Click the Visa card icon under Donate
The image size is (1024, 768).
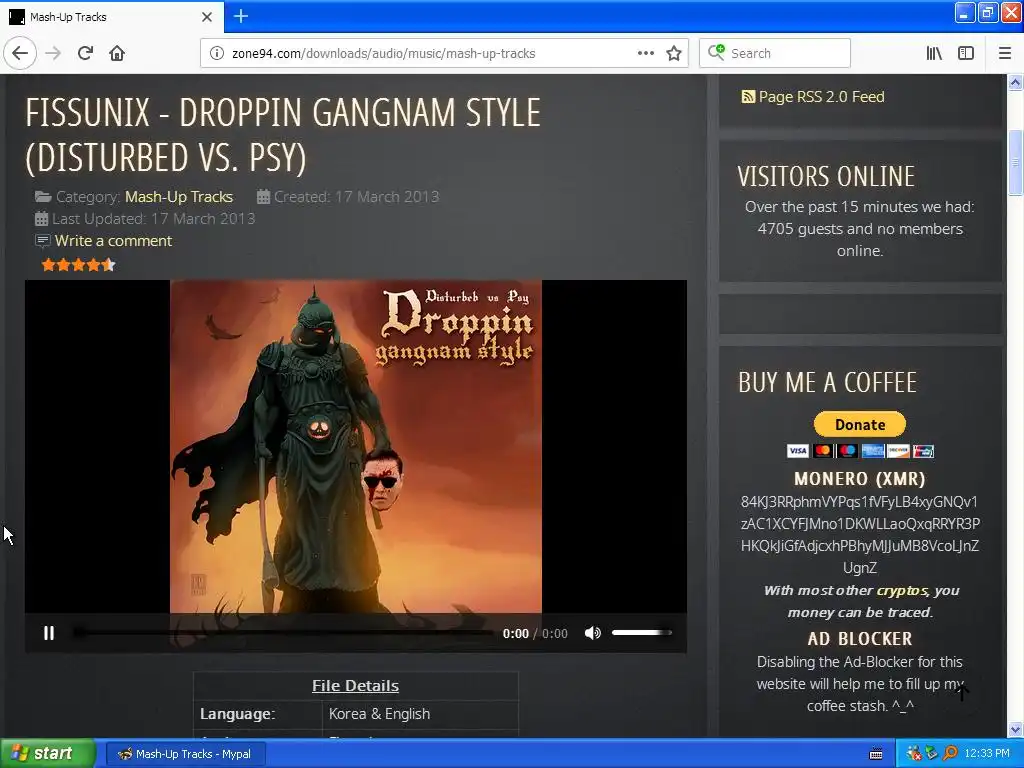coord(797,451)
